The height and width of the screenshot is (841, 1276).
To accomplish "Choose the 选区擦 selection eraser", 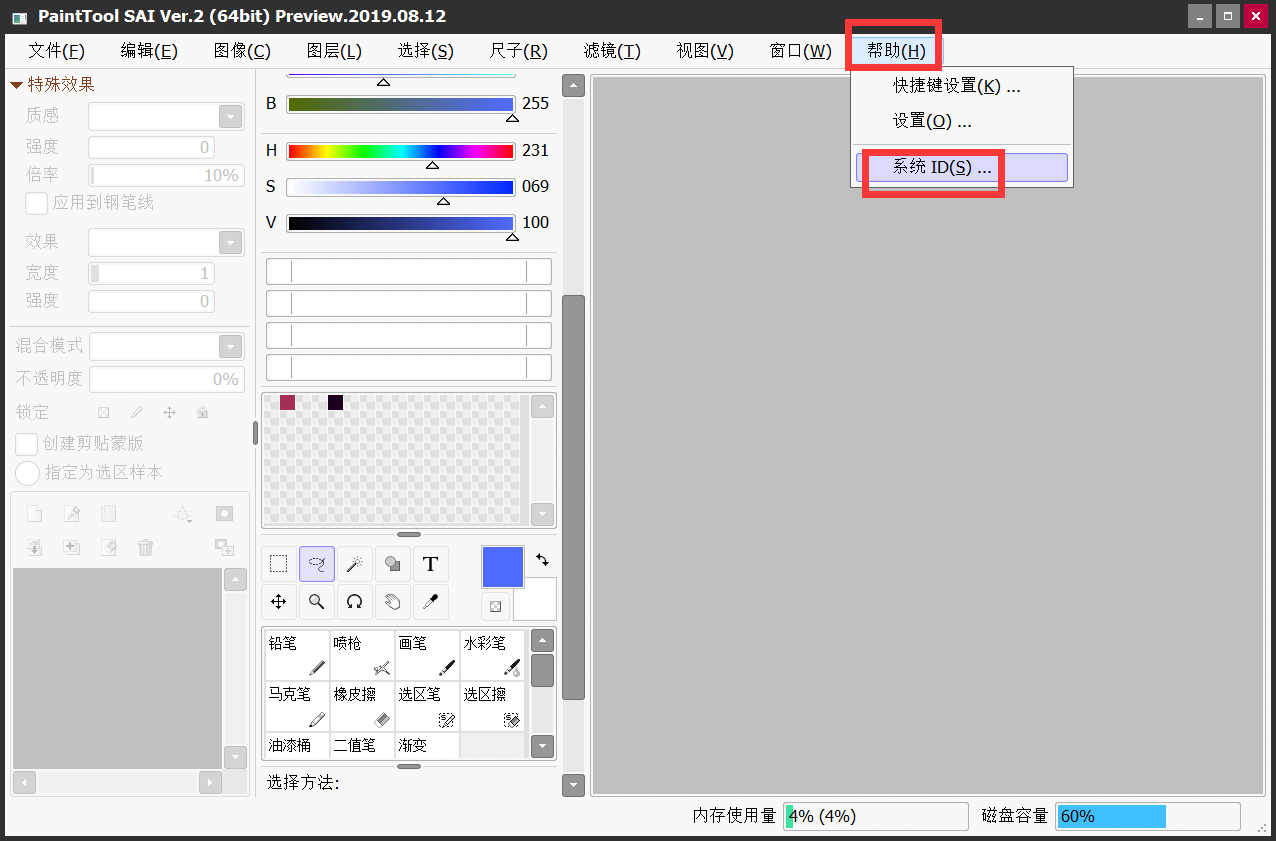I will (x=492, y=706).
